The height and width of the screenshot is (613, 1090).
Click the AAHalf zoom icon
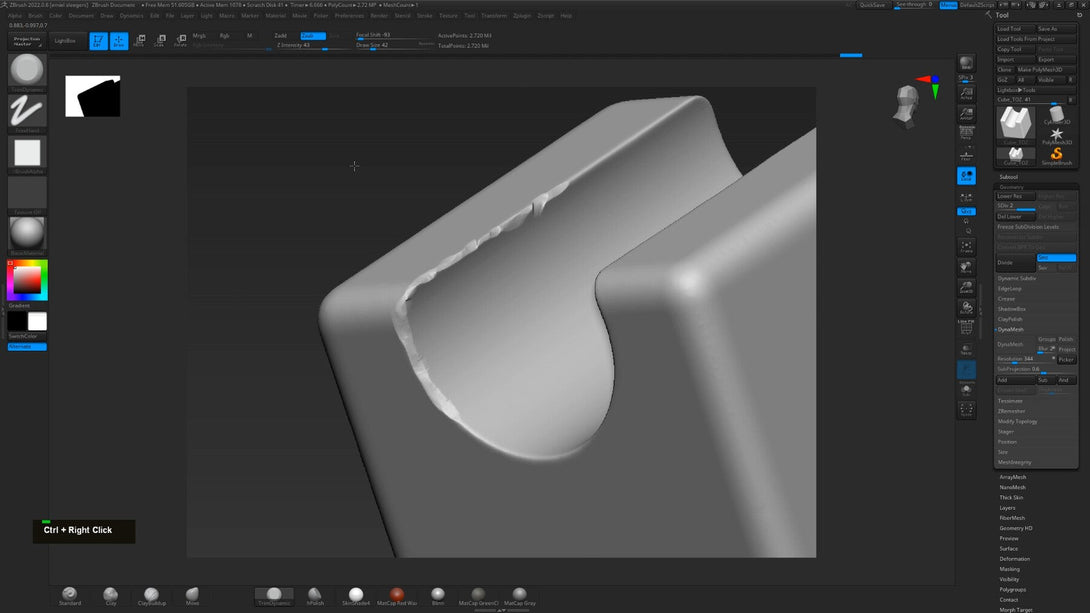pos(966,113)
